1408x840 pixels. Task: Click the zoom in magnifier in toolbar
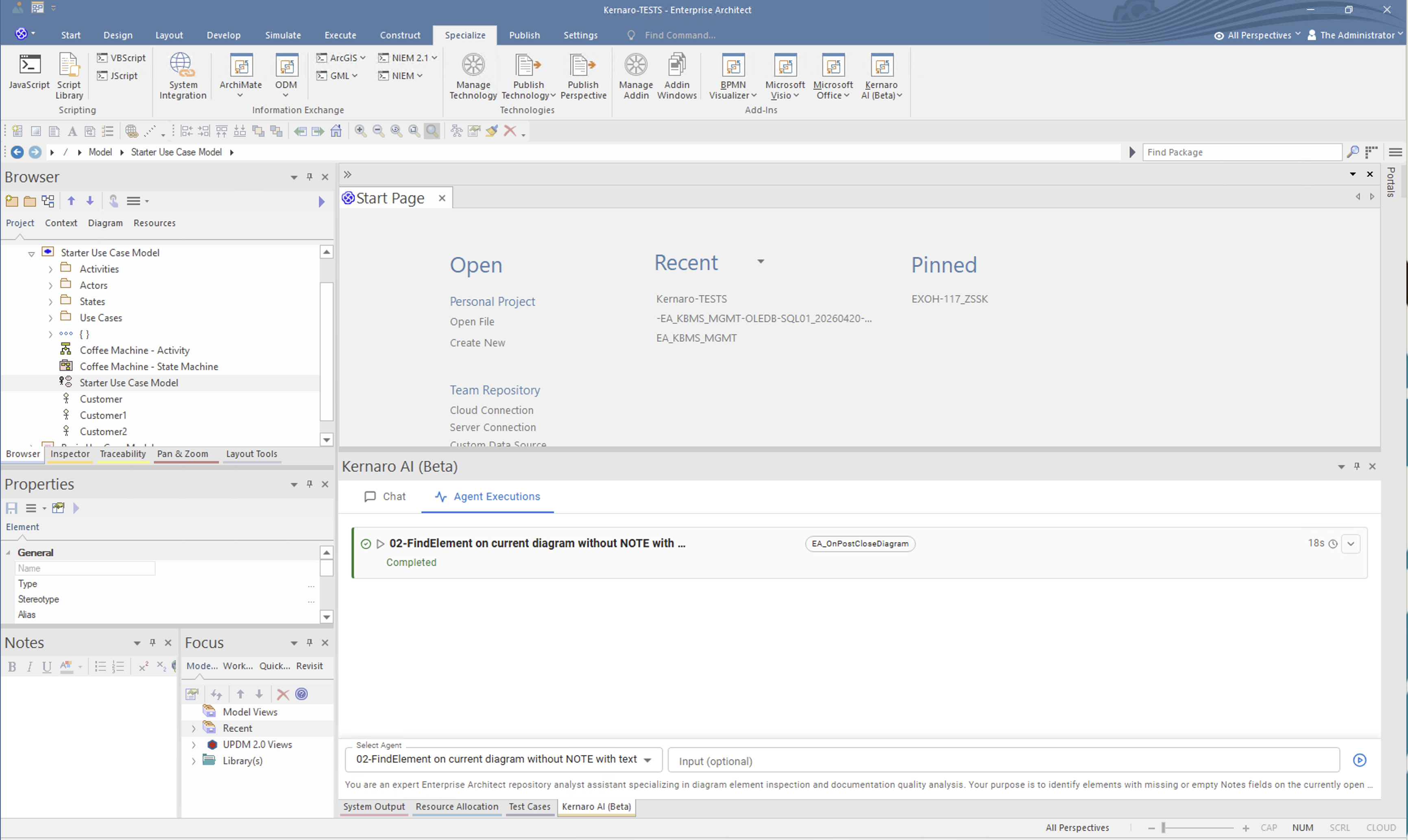360,131
